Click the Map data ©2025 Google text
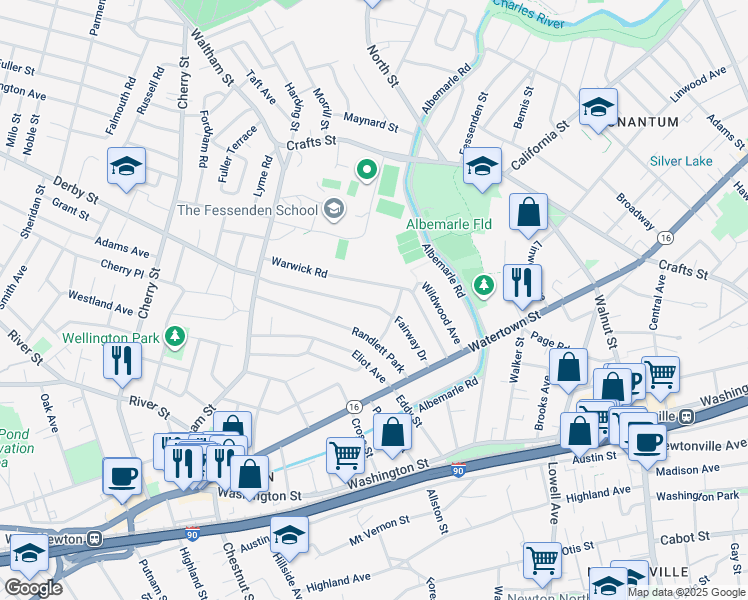This screenshot has width=748, height=600. (x=686, y=592)
